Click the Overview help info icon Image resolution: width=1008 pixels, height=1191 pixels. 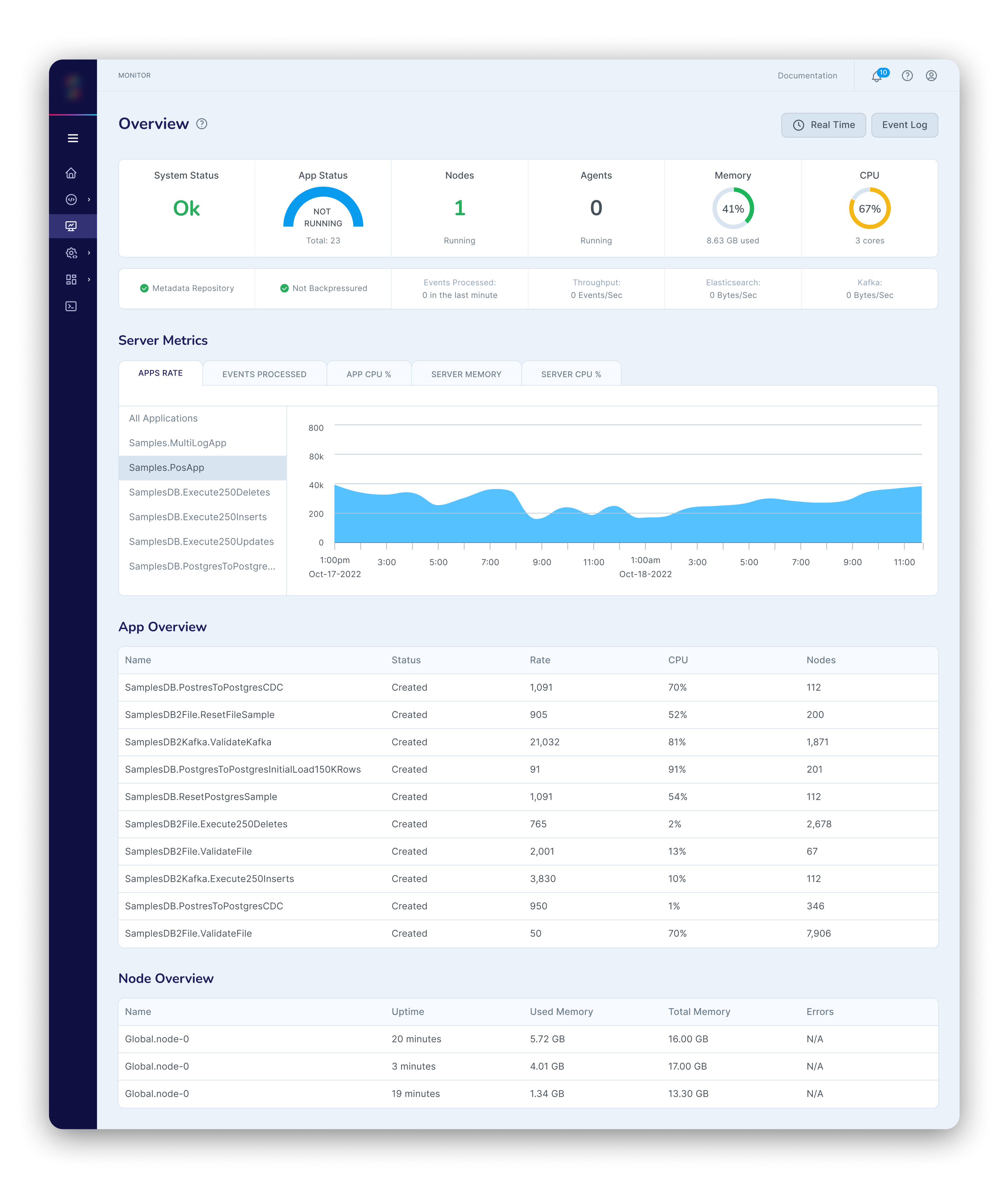[202, 124]
